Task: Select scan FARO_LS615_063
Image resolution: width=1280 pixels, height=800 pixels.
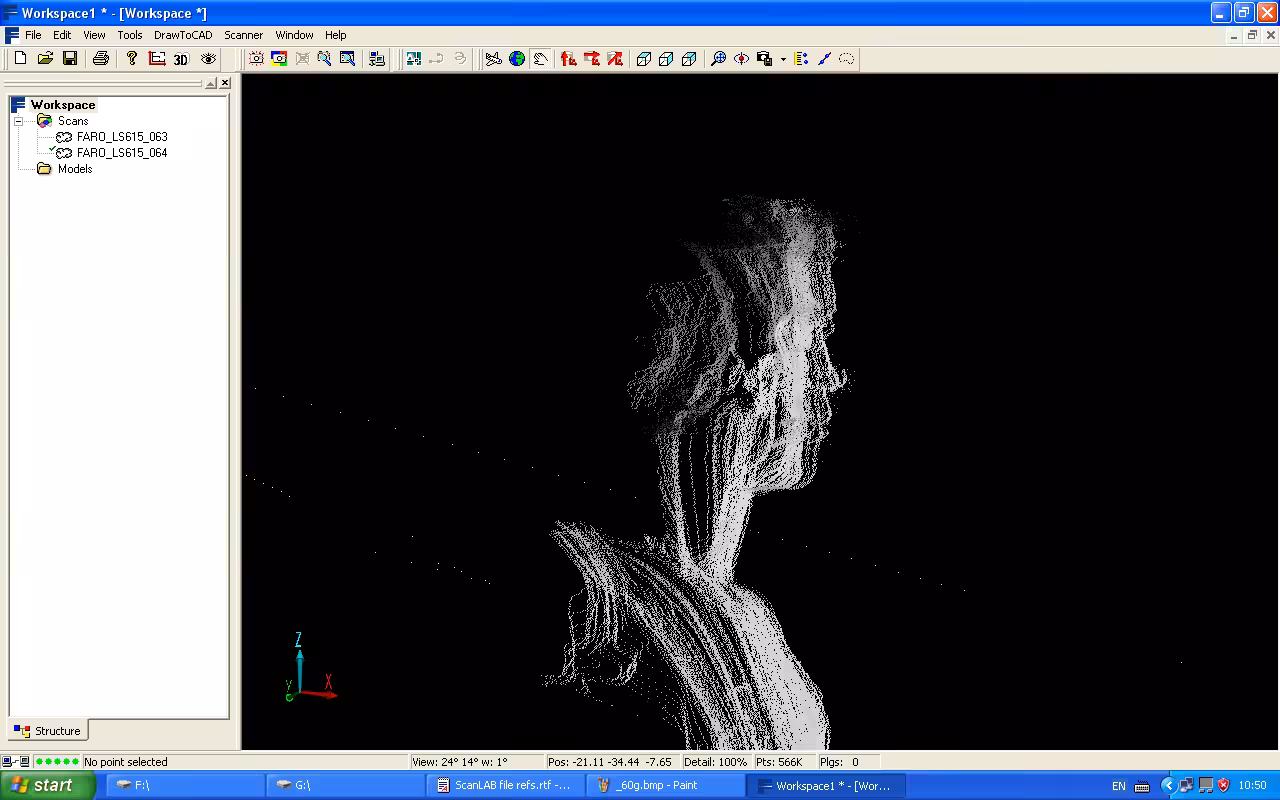Action: click(122, 137)
